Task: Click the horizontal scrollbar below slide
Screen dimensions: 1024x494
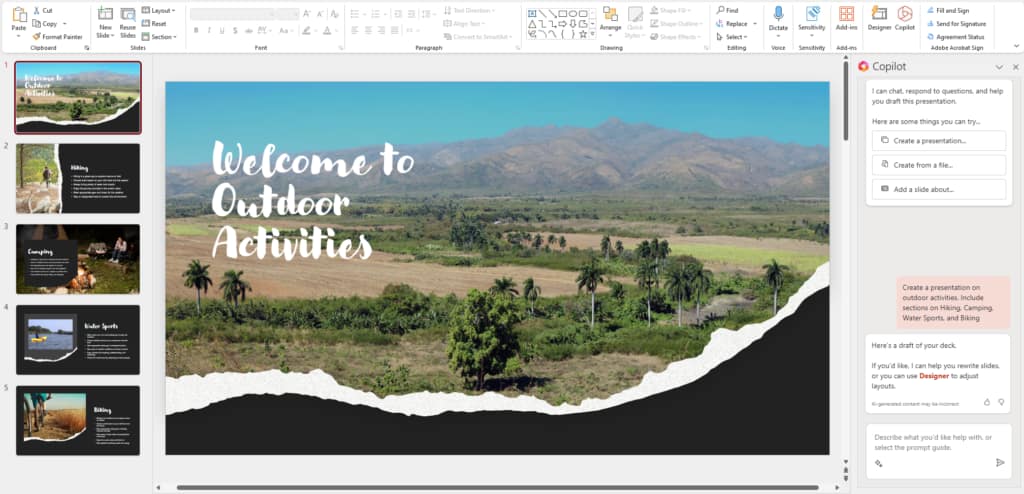Action: (x=496, y=487)
